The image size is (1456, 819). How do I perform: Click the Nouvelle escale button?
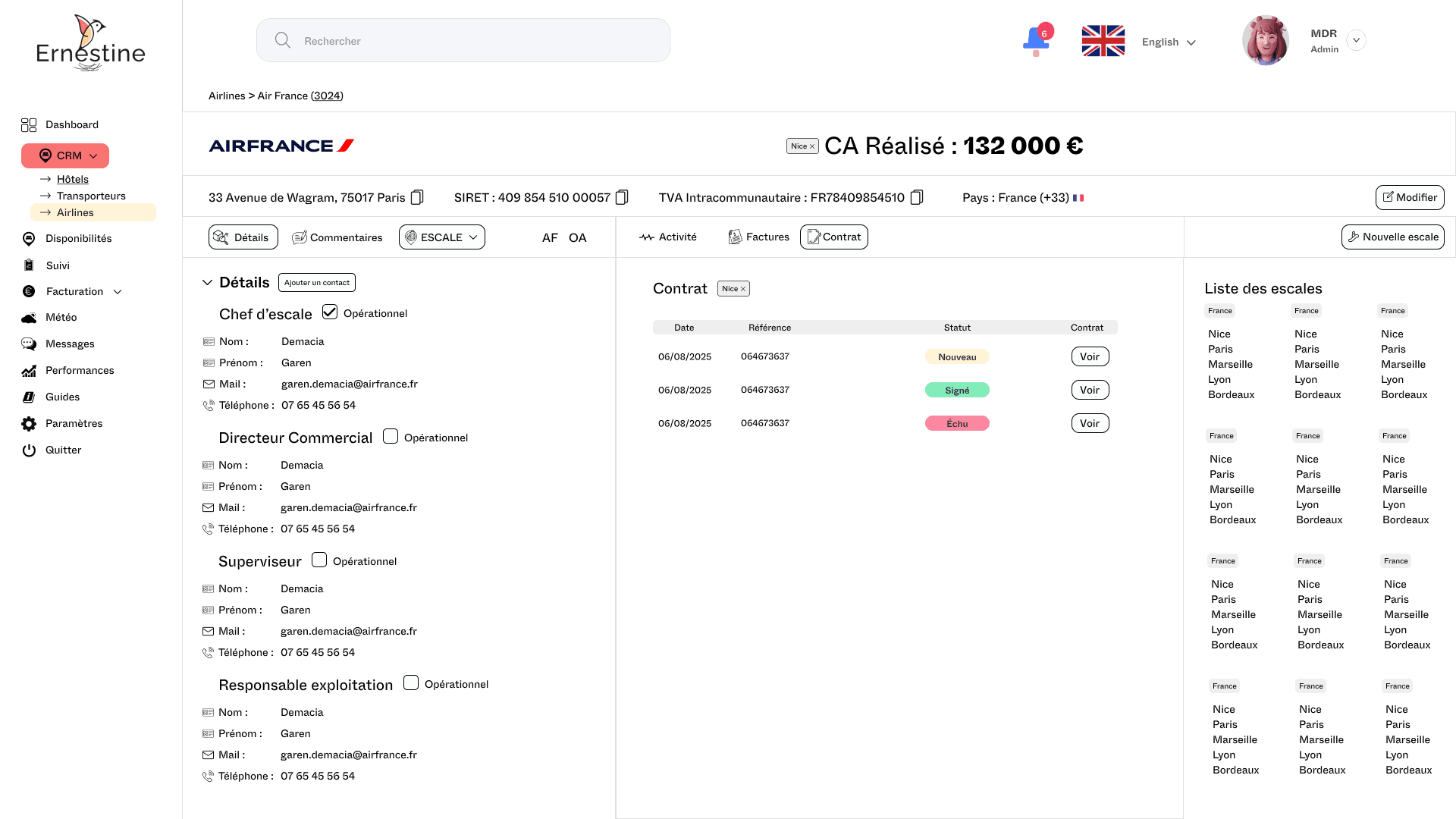point(1392,237)
